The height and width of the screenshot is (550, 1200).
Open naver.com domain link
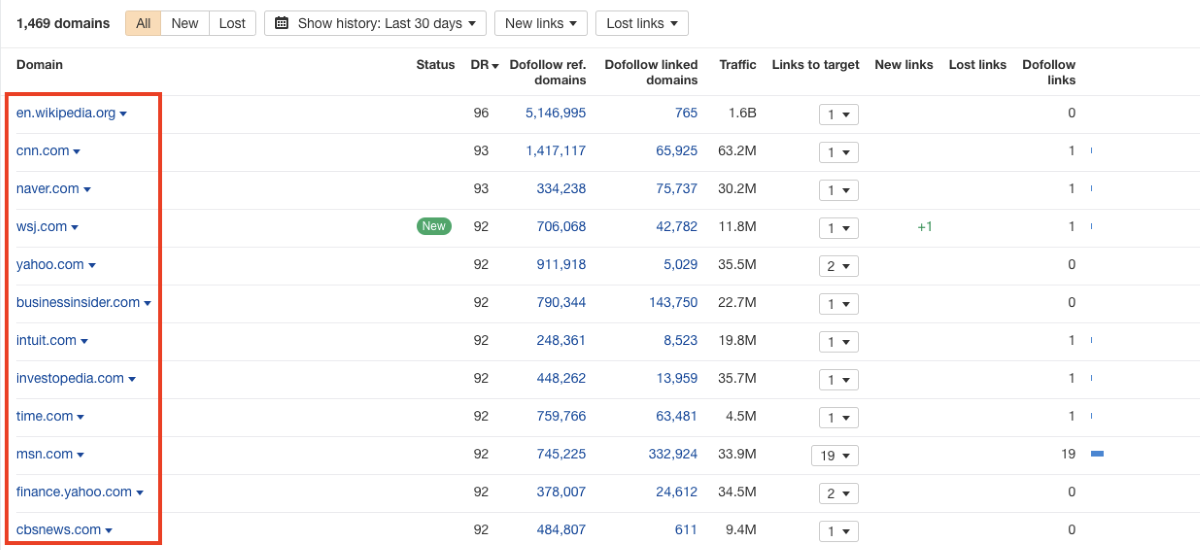point(48,189)
